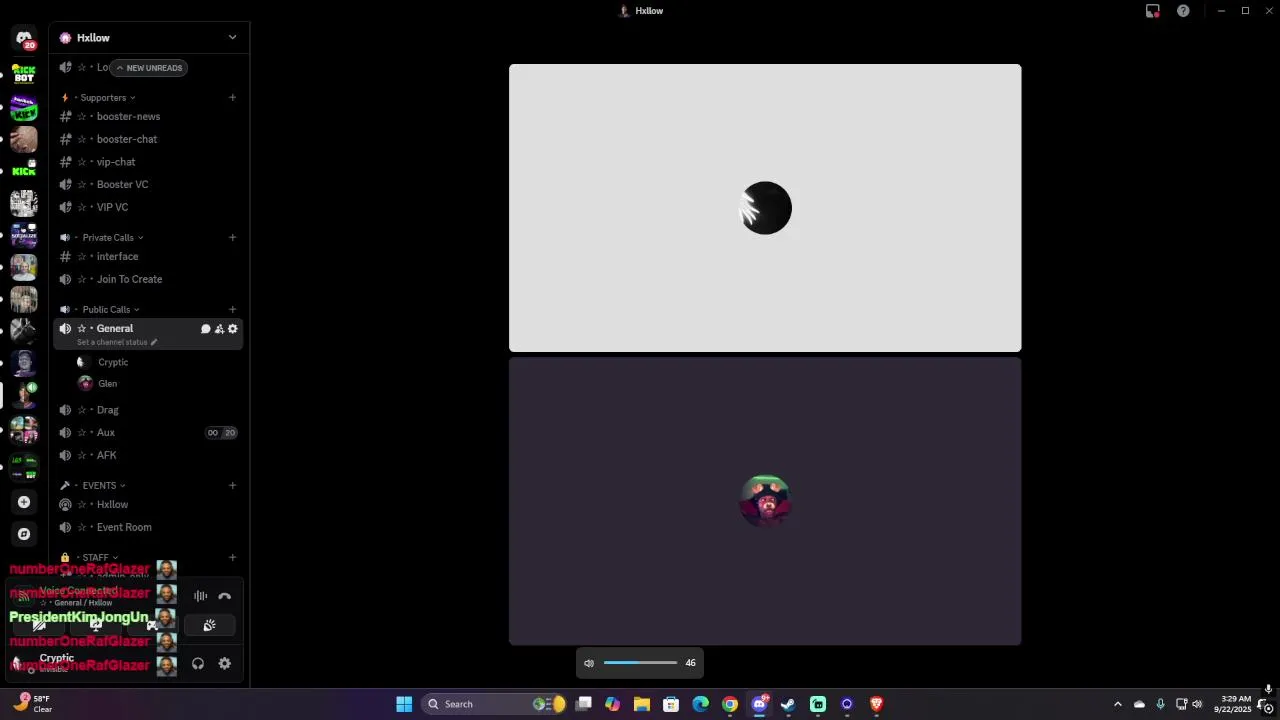This screenshot has width=1280, height=720.
Task: Collapse the STAFF category
Action: click(95, 558)
